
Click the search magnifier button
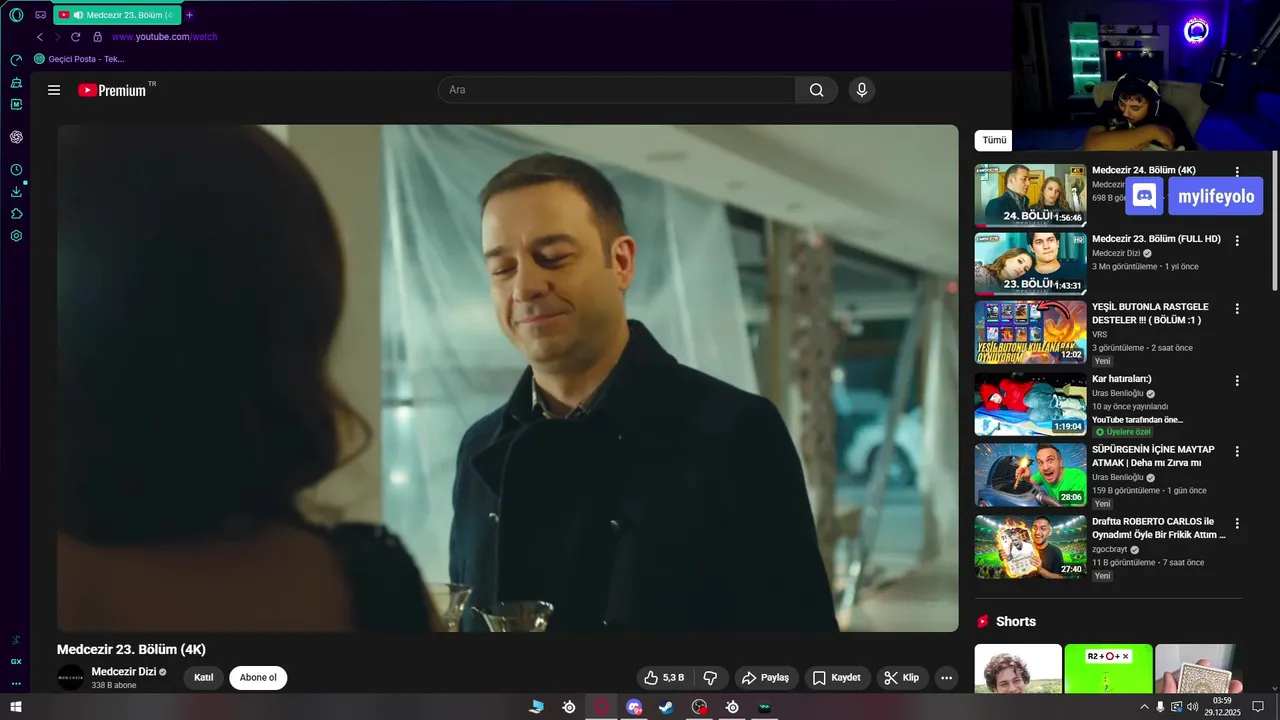pyautogui.click(x=817, y=90)
